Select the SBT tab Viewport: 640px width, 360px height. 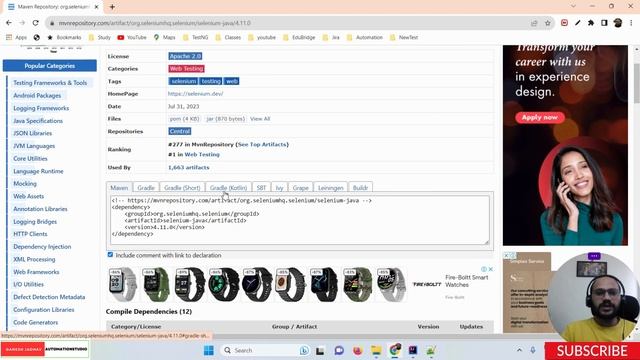coord(261,188)
